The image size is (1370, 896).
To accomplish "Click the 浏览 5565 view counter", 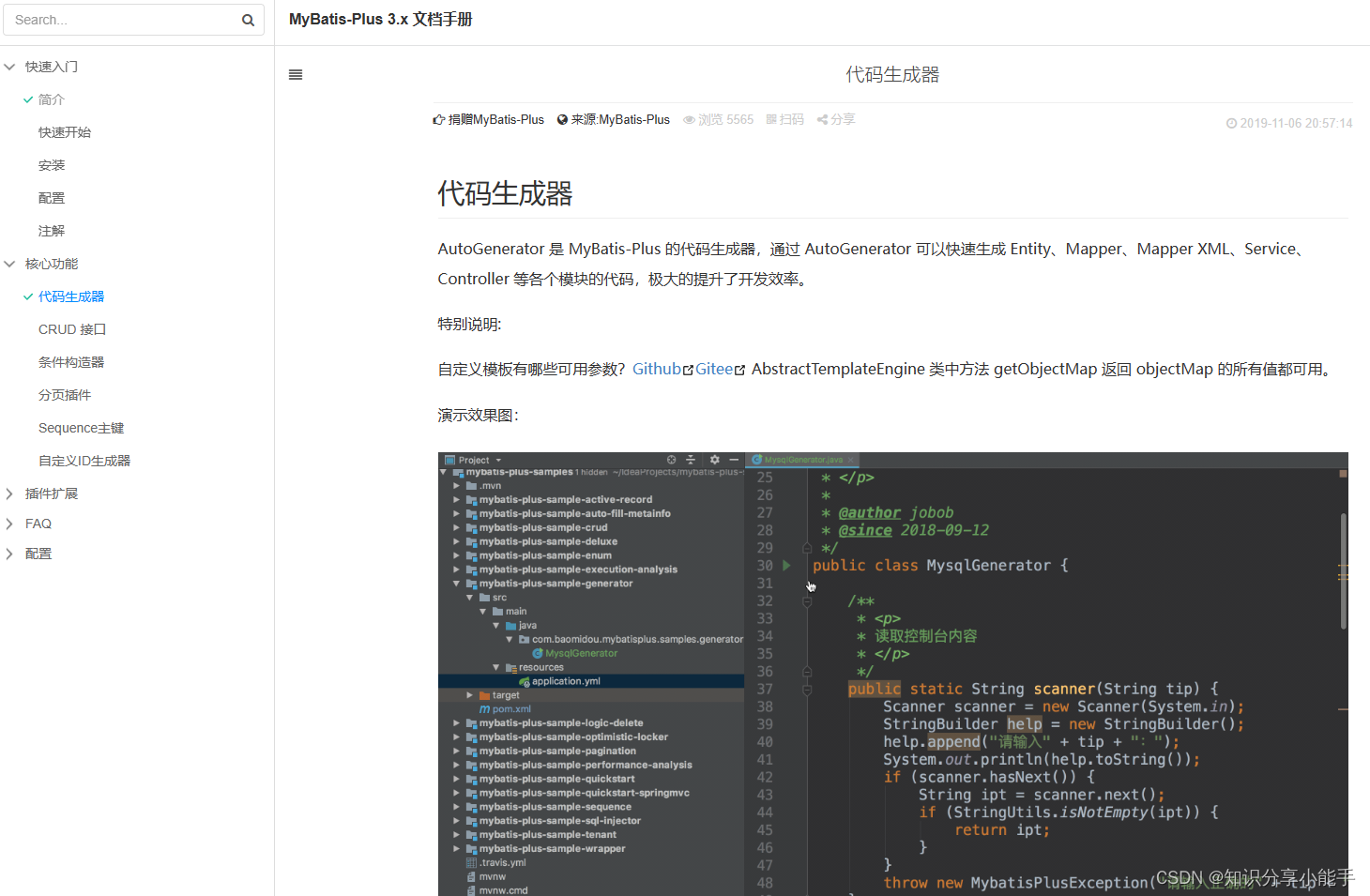I will click(718, 120).
